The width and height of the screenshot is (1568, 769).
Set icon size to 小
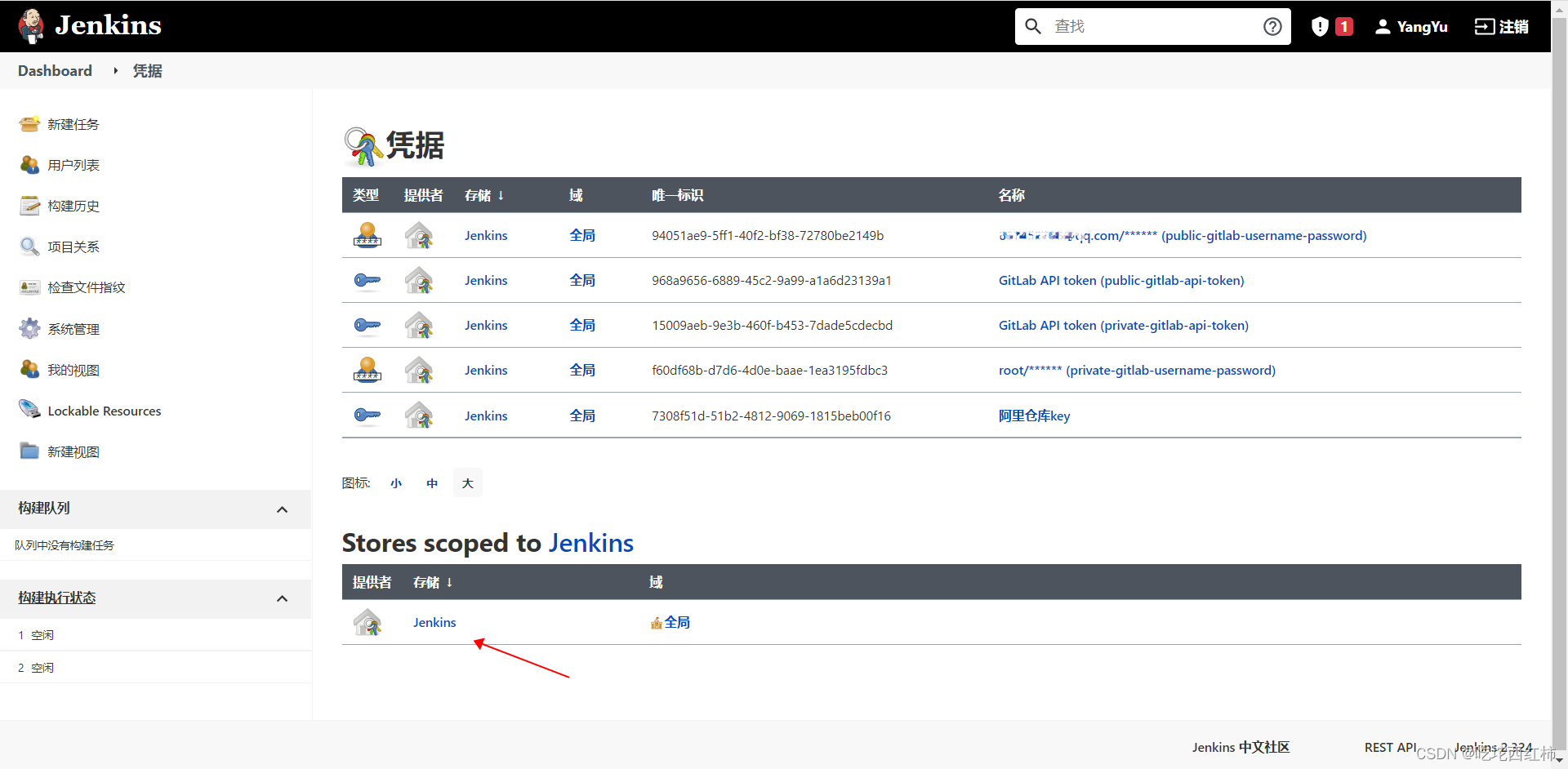click(396, 483)
